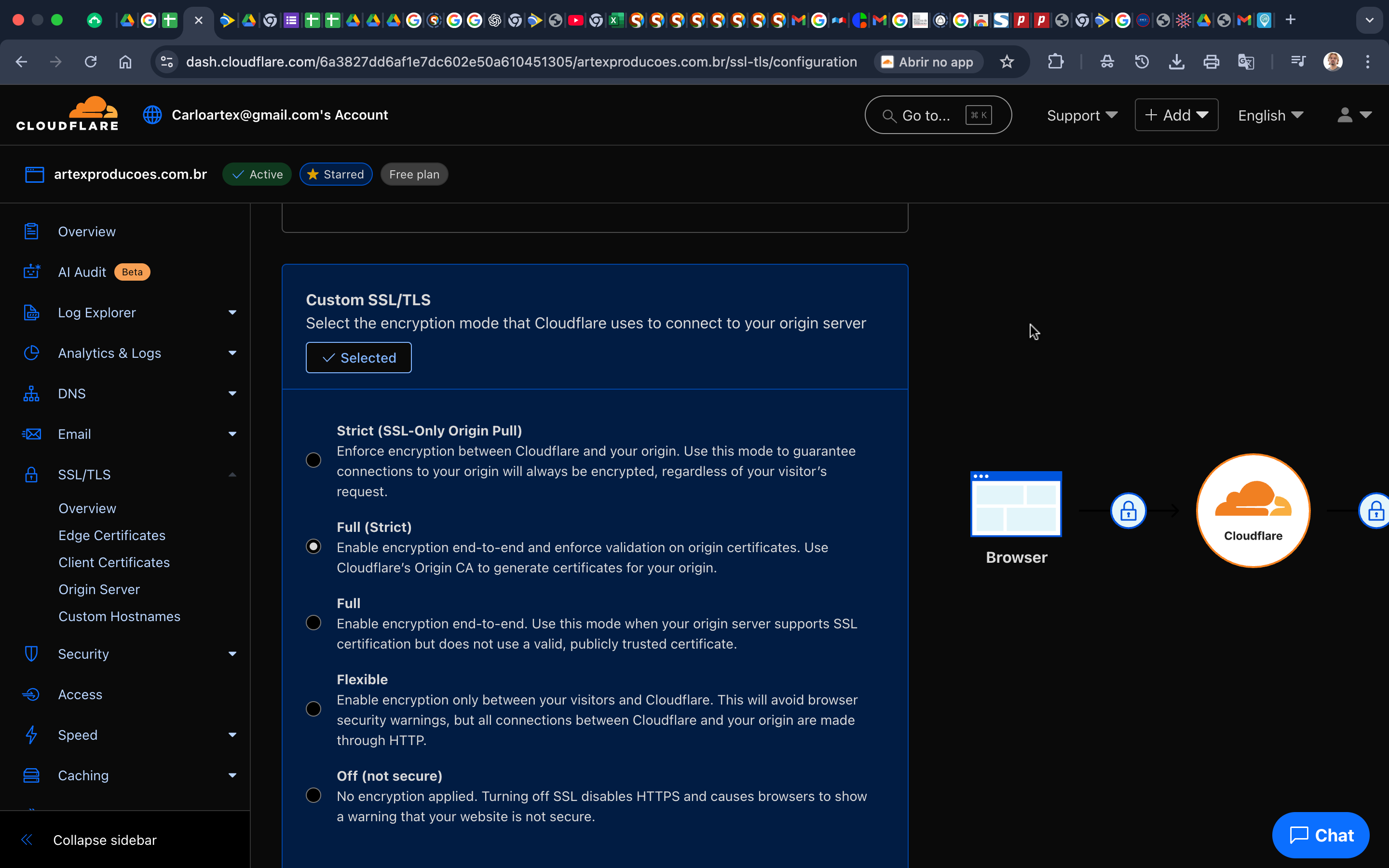The width and height of the screenshot is (1389, 868).
Task: Click the Caching sidebar icon
Action: click(31, 775)
